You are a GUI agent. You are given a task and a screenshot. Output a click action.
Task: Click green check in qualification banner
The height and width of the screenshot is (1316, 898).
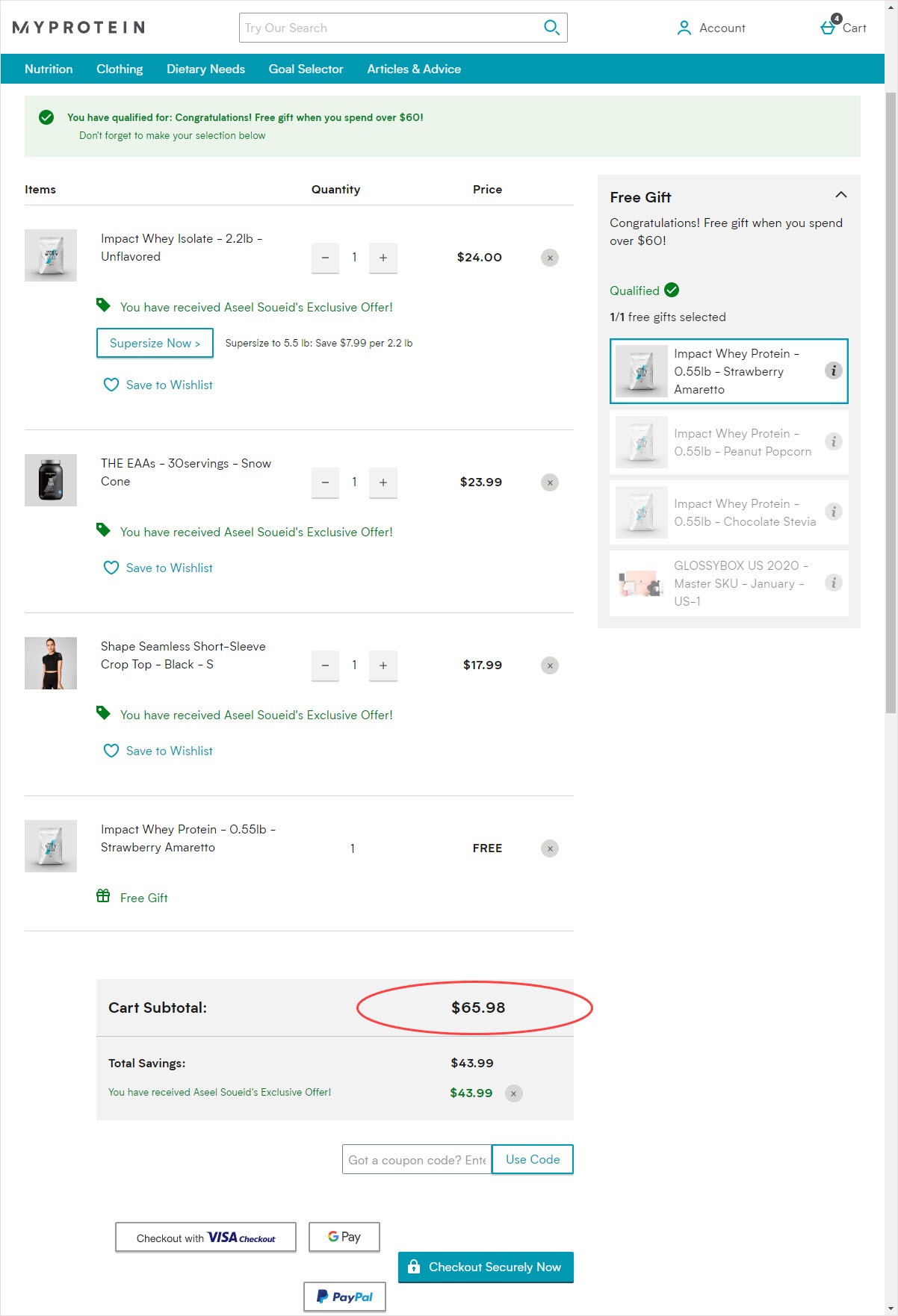click(x=46, y=117)
